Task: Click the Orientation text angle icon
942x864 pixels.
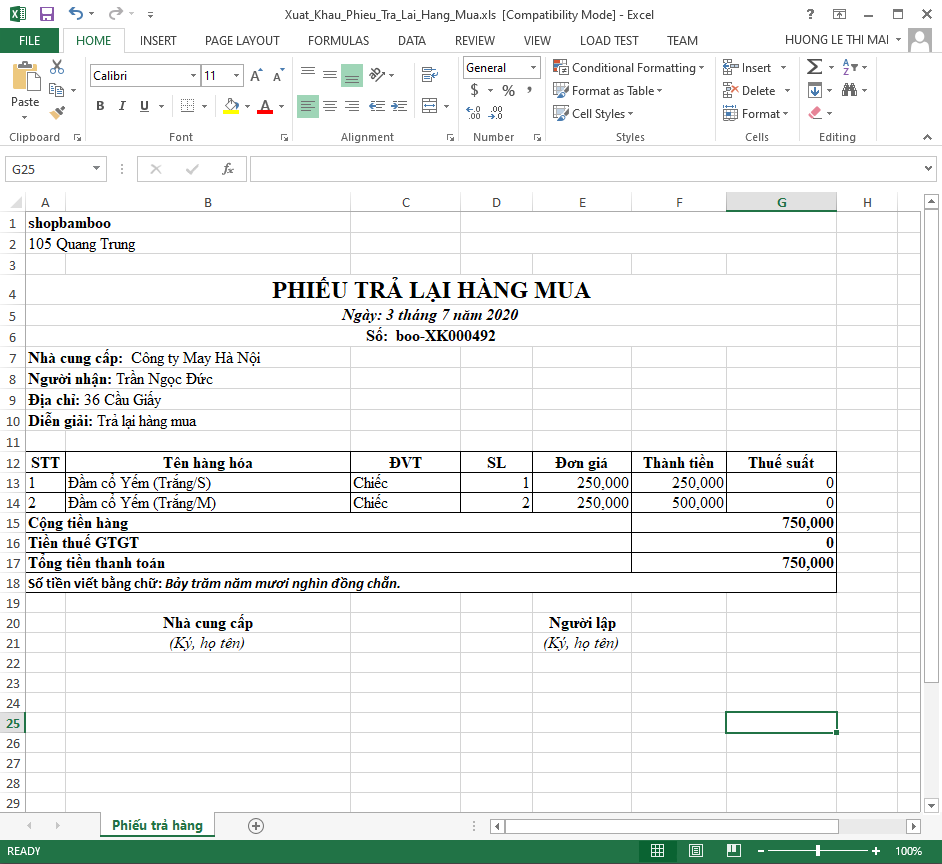Action: point(377,75)
